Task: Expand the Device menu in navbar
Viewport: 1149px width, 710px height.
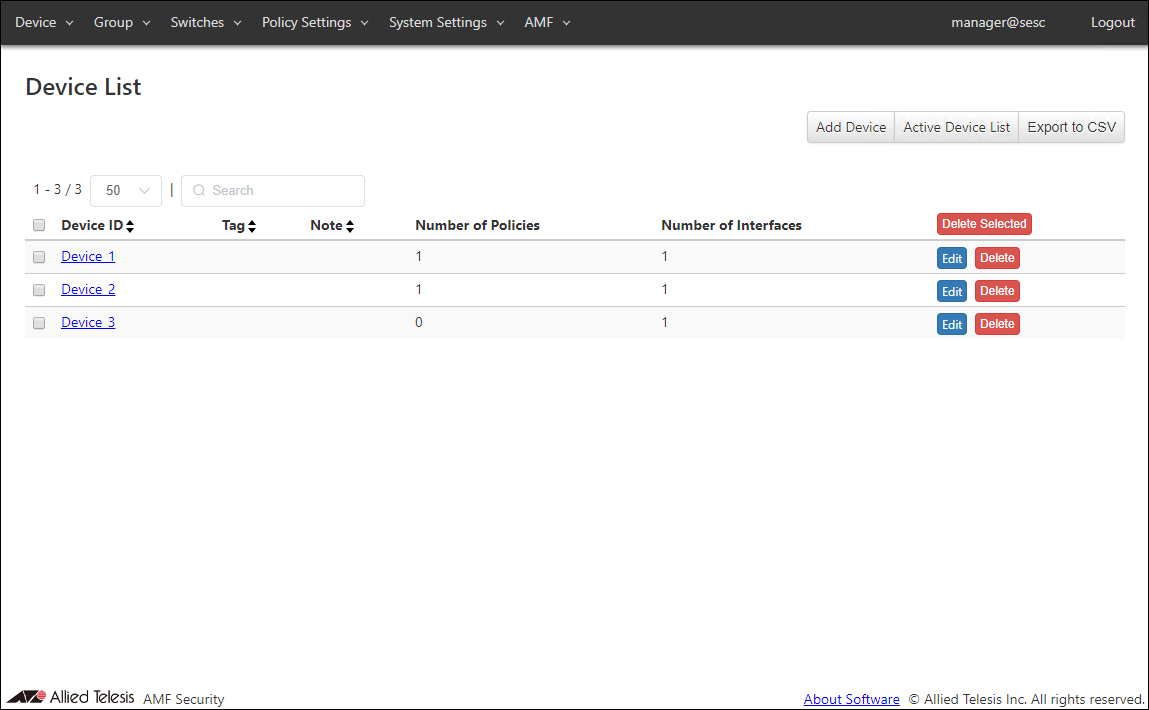Action: point(44,22)
